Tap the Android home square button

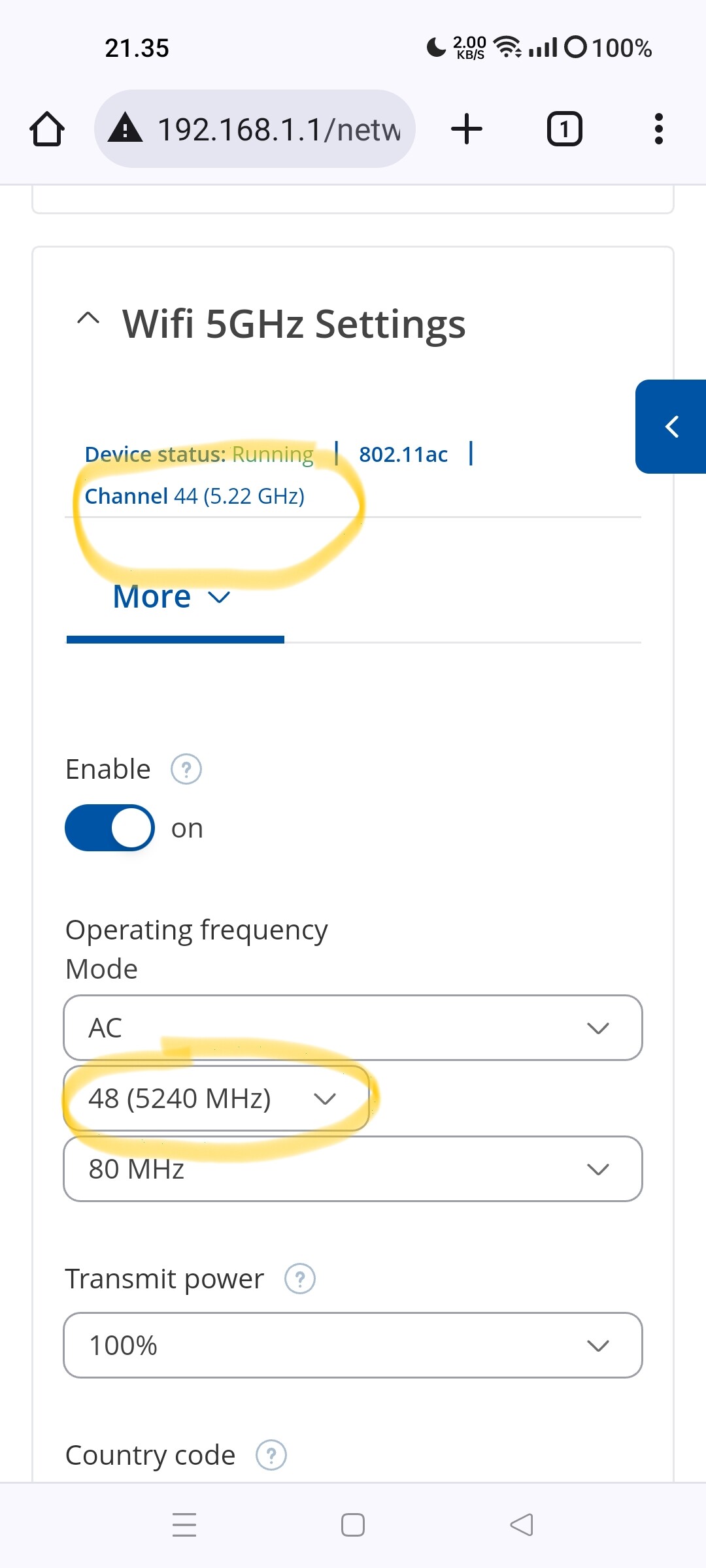[353, 1525]
